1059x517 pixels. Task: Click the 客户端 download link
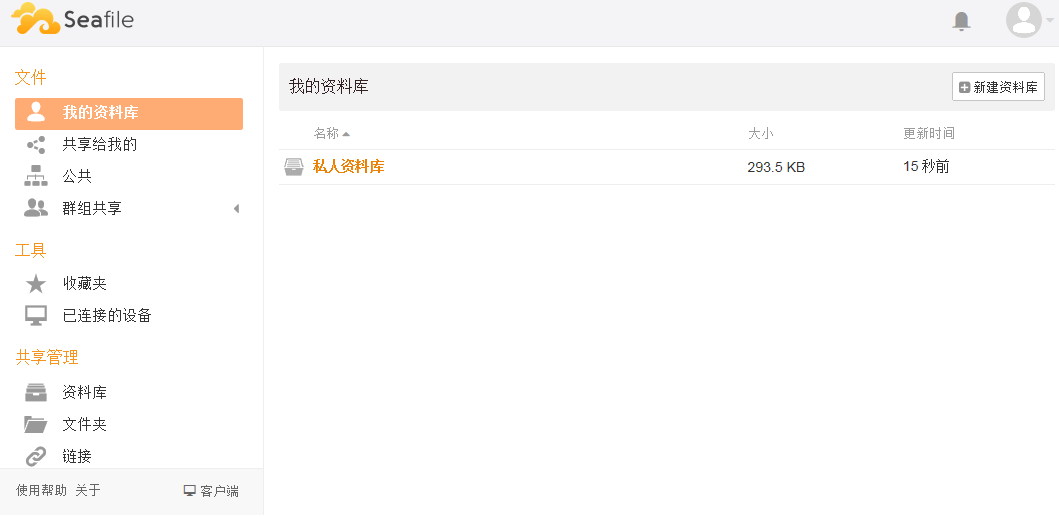pos(211,491)
